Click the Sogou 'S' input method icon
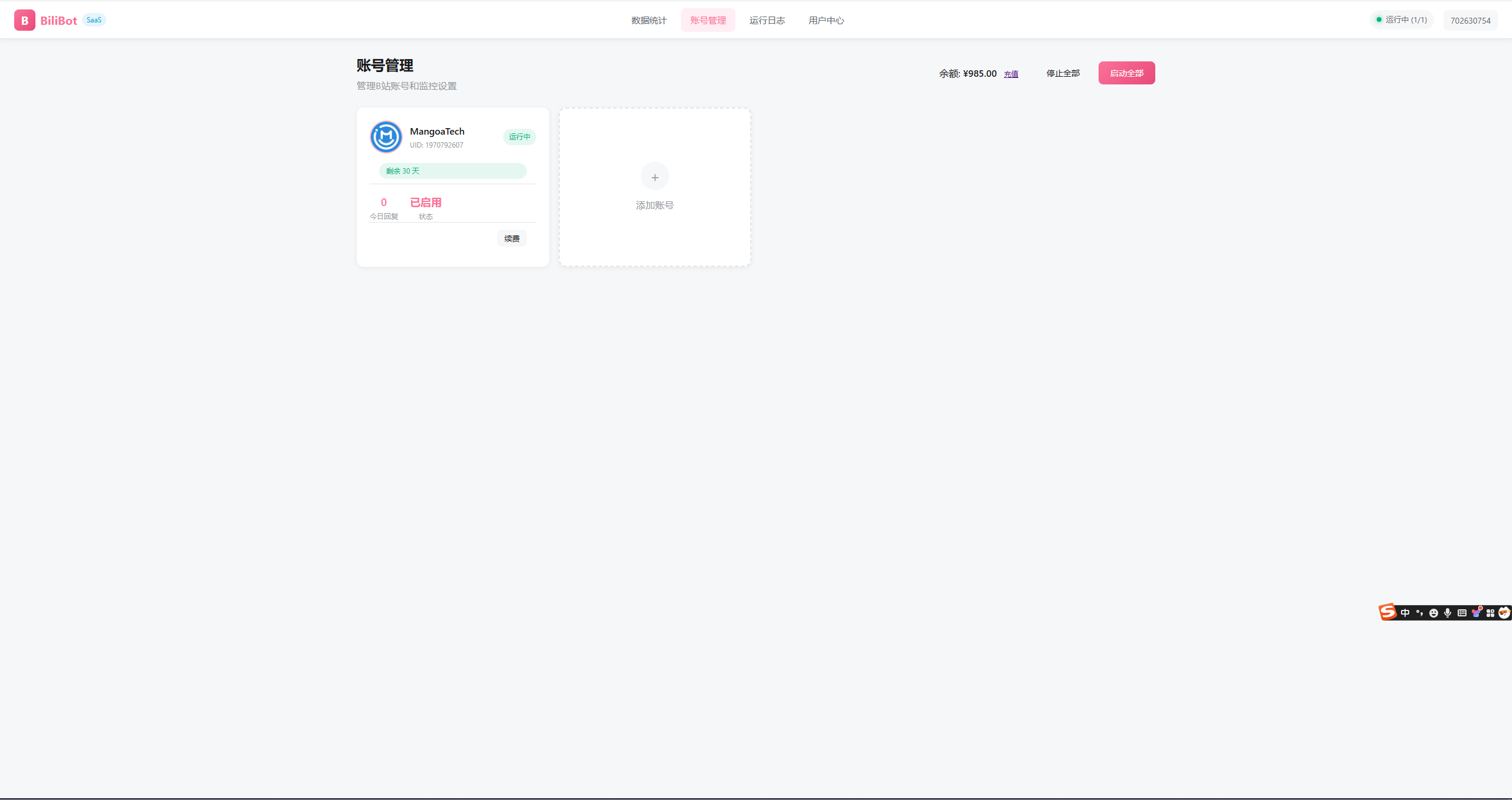 tap(1387, 612)
